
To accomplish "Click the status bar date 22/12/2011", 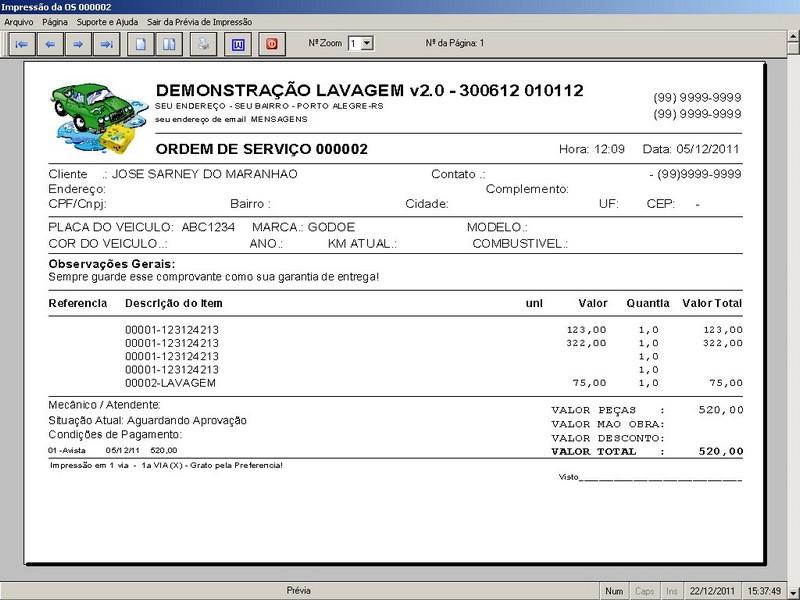I will 712,591.
